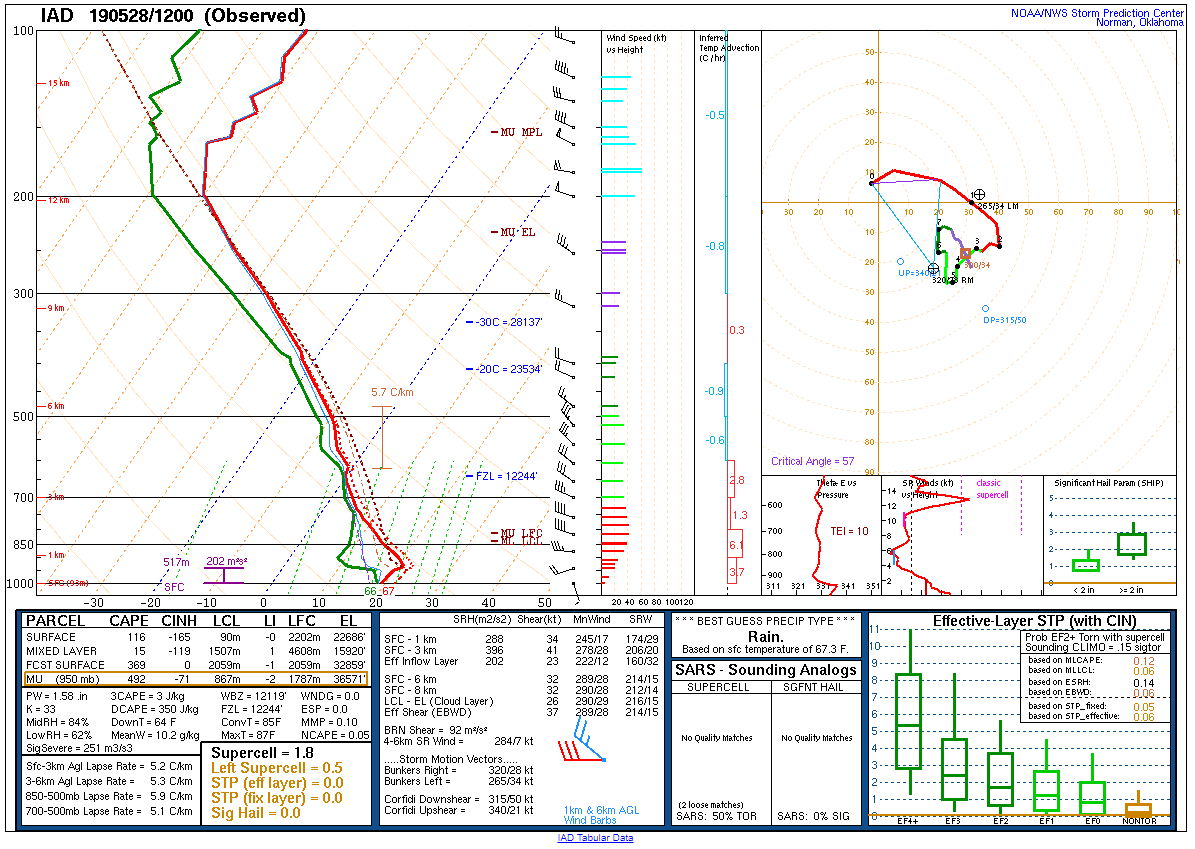Screen dimensions: 1195x849
Task: Click the STP (eff layer) = 0.0 parameter
Action: click(x=277, y=783)
